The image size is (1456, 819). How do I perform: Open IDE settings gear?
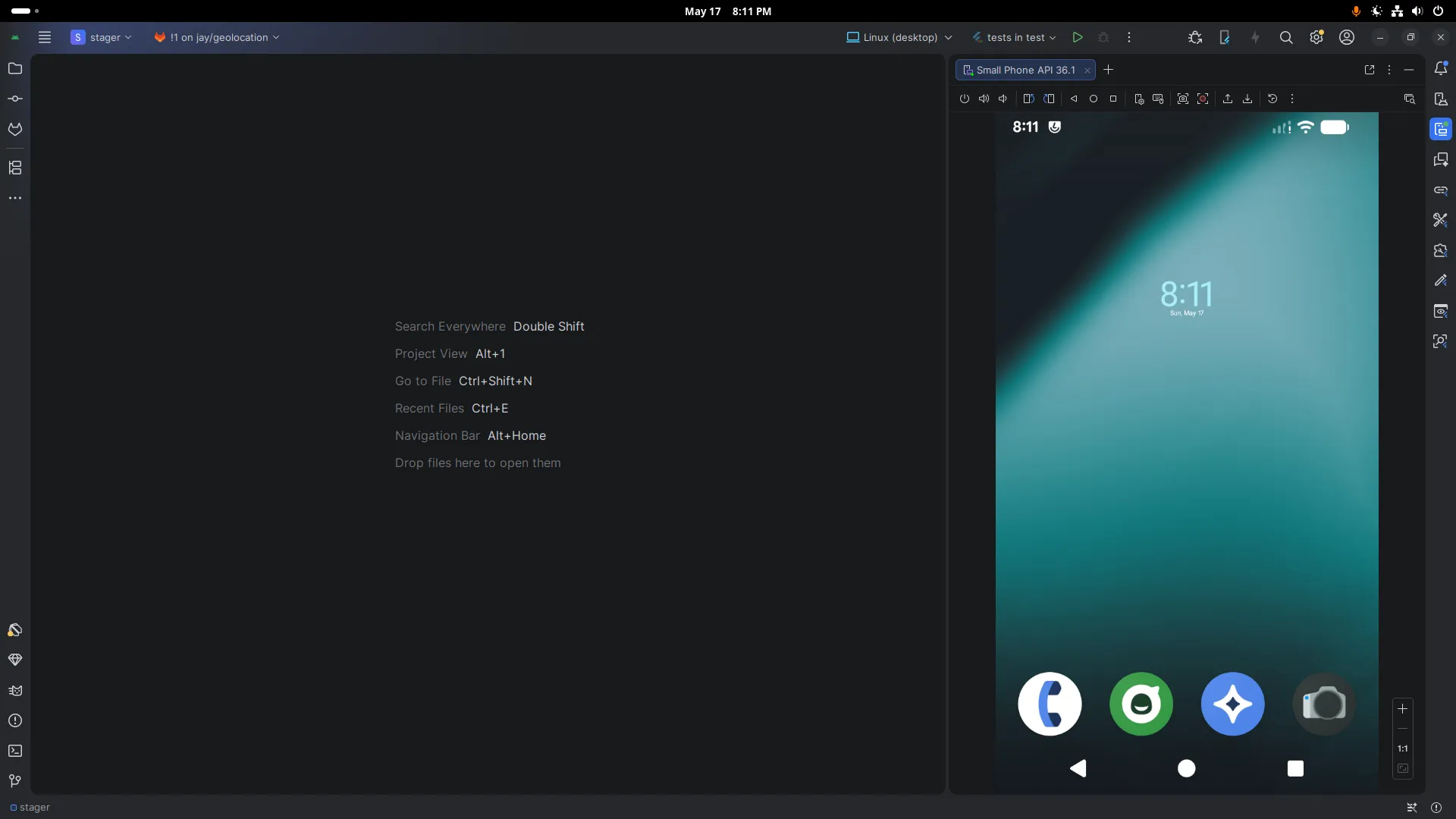tap(1316, 37)
